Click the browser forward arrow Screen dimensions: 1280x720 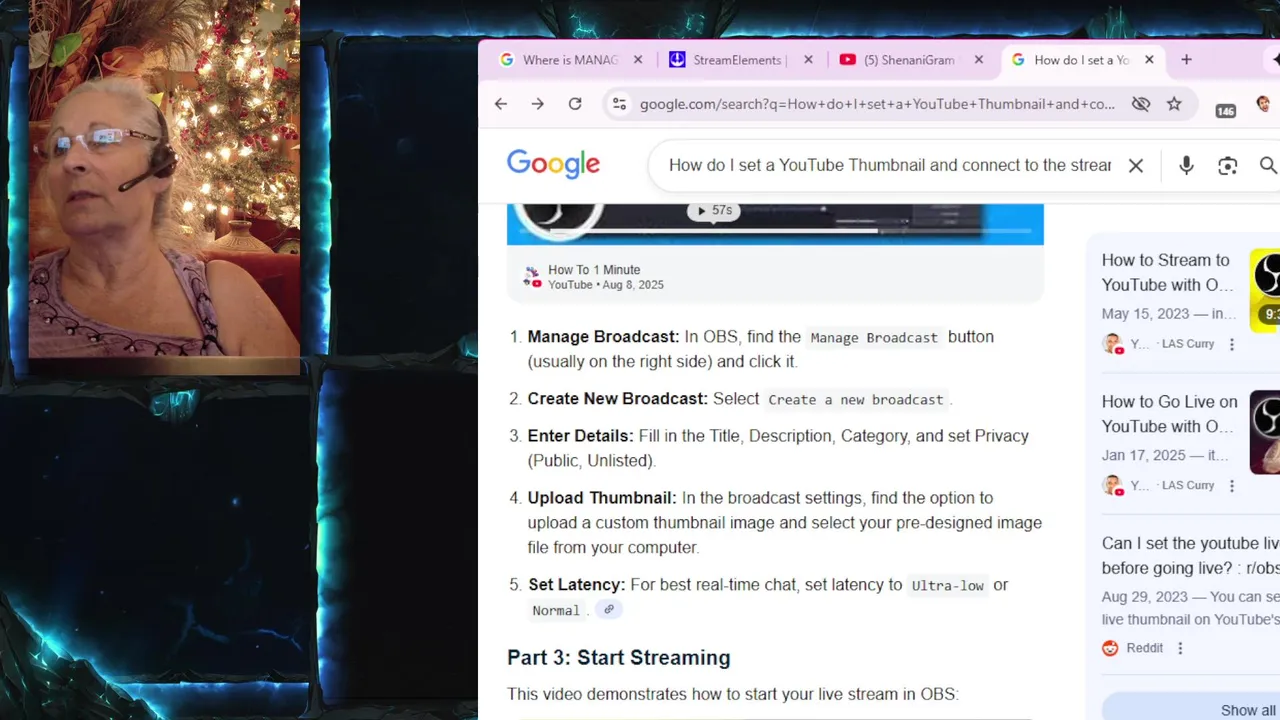click(x=538, y=104)
